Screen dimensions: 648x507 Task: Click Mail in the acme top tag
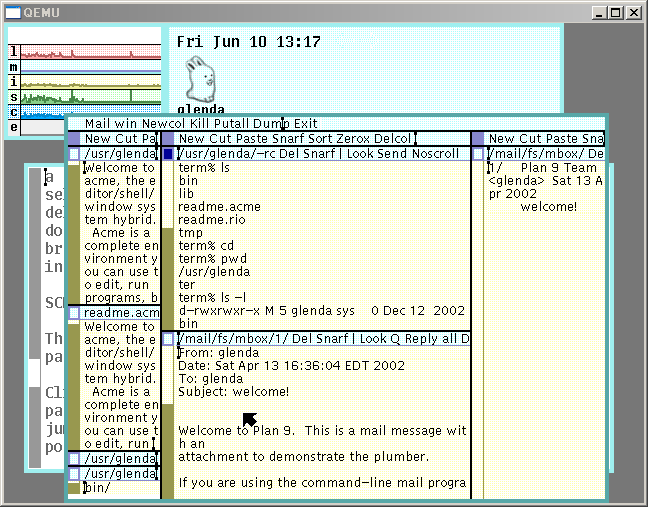(98, 124)
